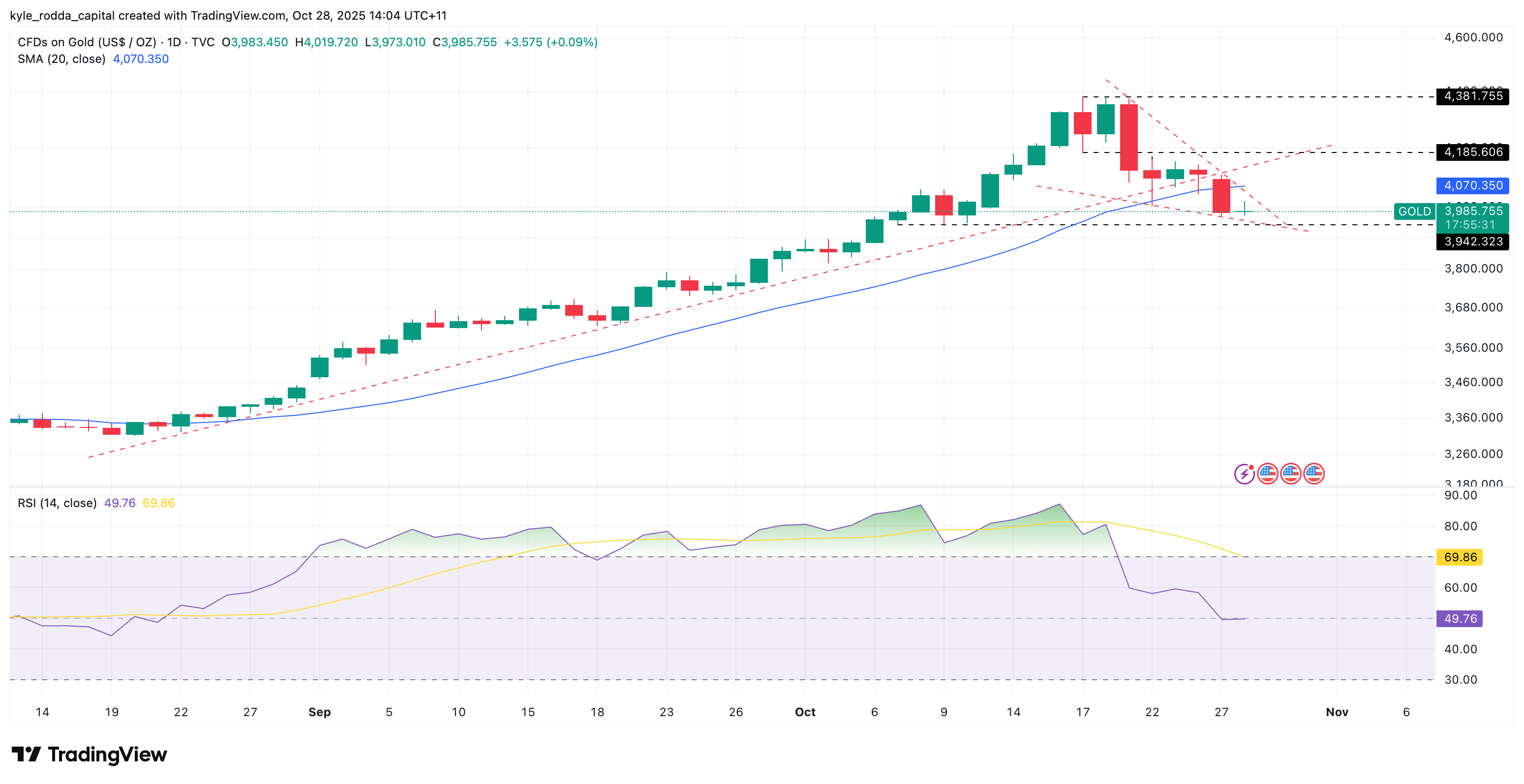Click the TradingView logo at the bottom
Viewport: 1524px width, 784px height.
point(90,754)
